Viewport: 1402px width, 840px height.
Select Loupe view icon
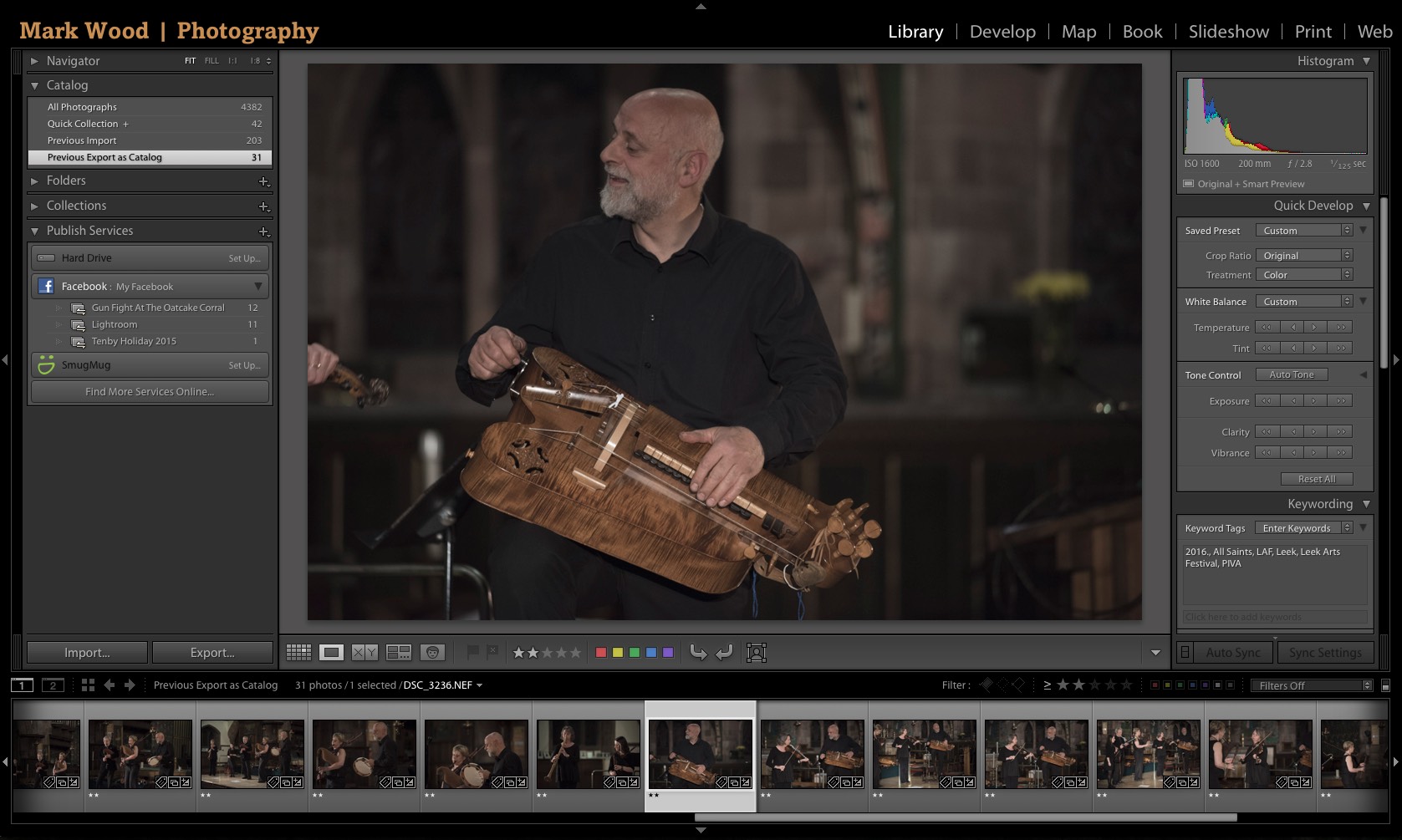point(332,653)
